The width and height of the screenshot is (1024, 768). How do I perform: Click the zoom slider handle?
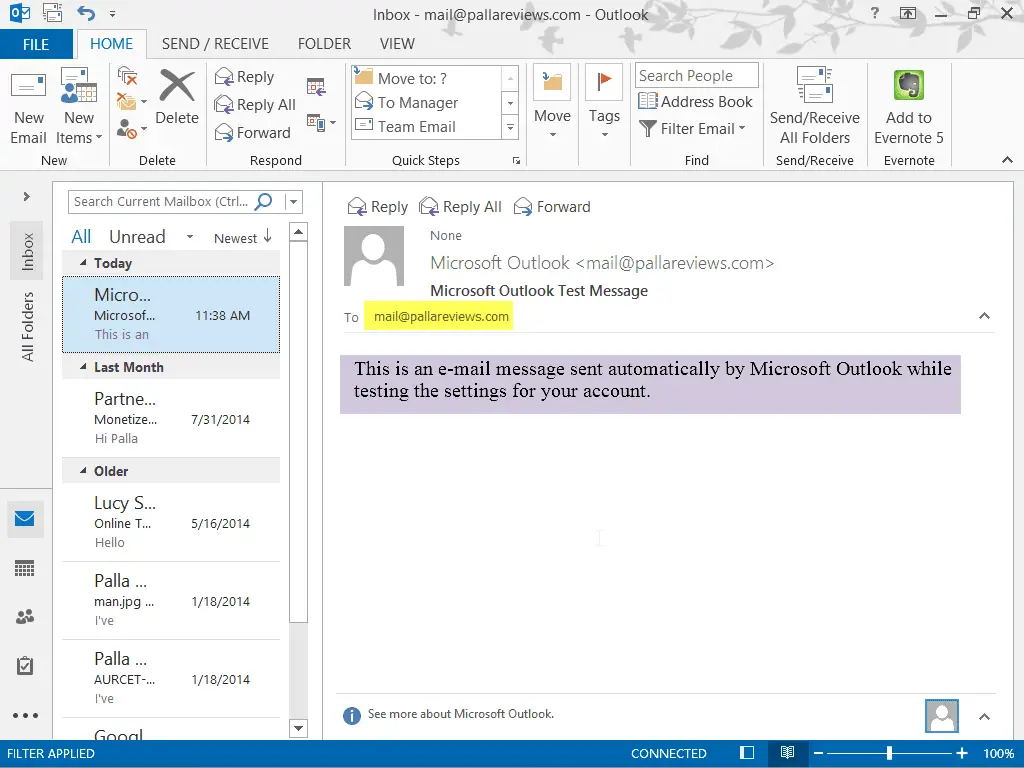click(x=889, y=753)
